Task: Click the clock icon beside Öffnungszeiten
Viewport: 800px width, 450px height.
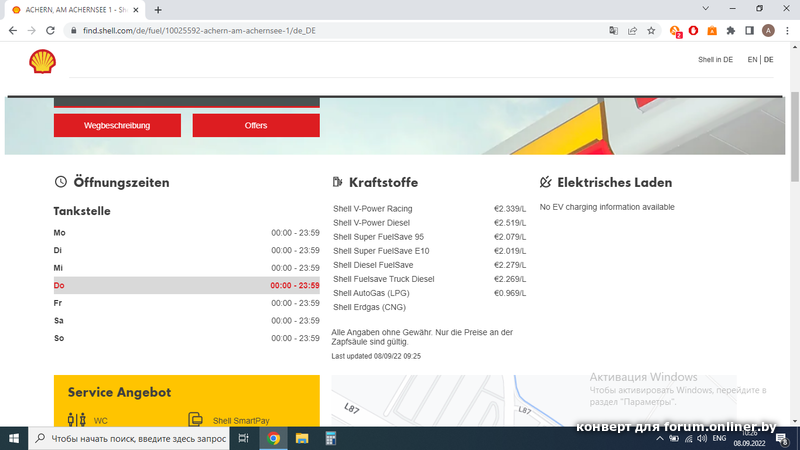Action: click(61, 182)
